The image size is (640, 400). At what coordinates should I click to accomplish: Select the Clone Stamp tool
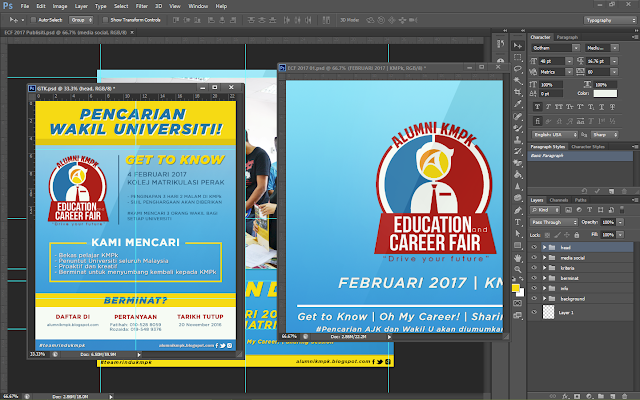click(518, 140)
